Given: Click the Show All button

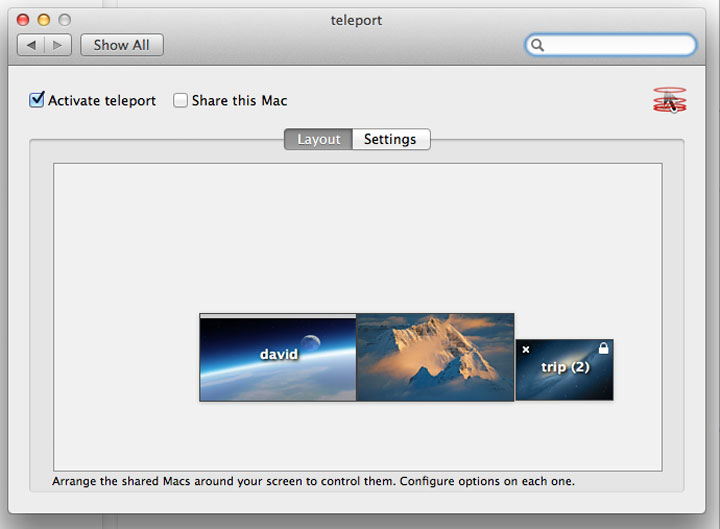Looking at the screenshot, I should click(x=122, y=45).
